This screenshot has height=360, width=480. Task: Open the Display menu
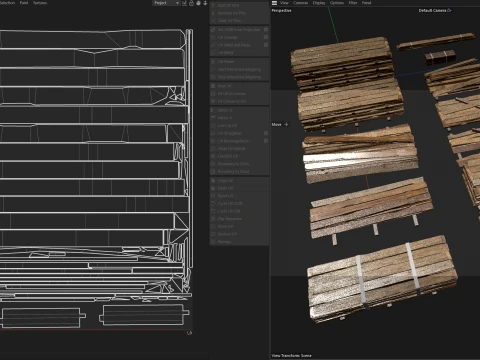[319, 3]
